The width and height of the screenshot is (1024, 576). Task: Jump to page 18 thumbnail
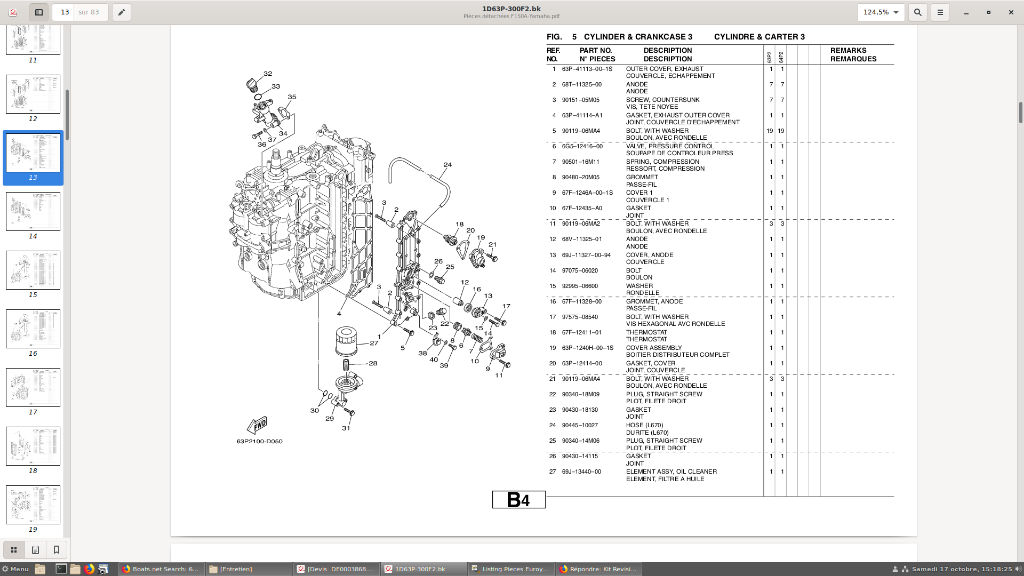33,446
